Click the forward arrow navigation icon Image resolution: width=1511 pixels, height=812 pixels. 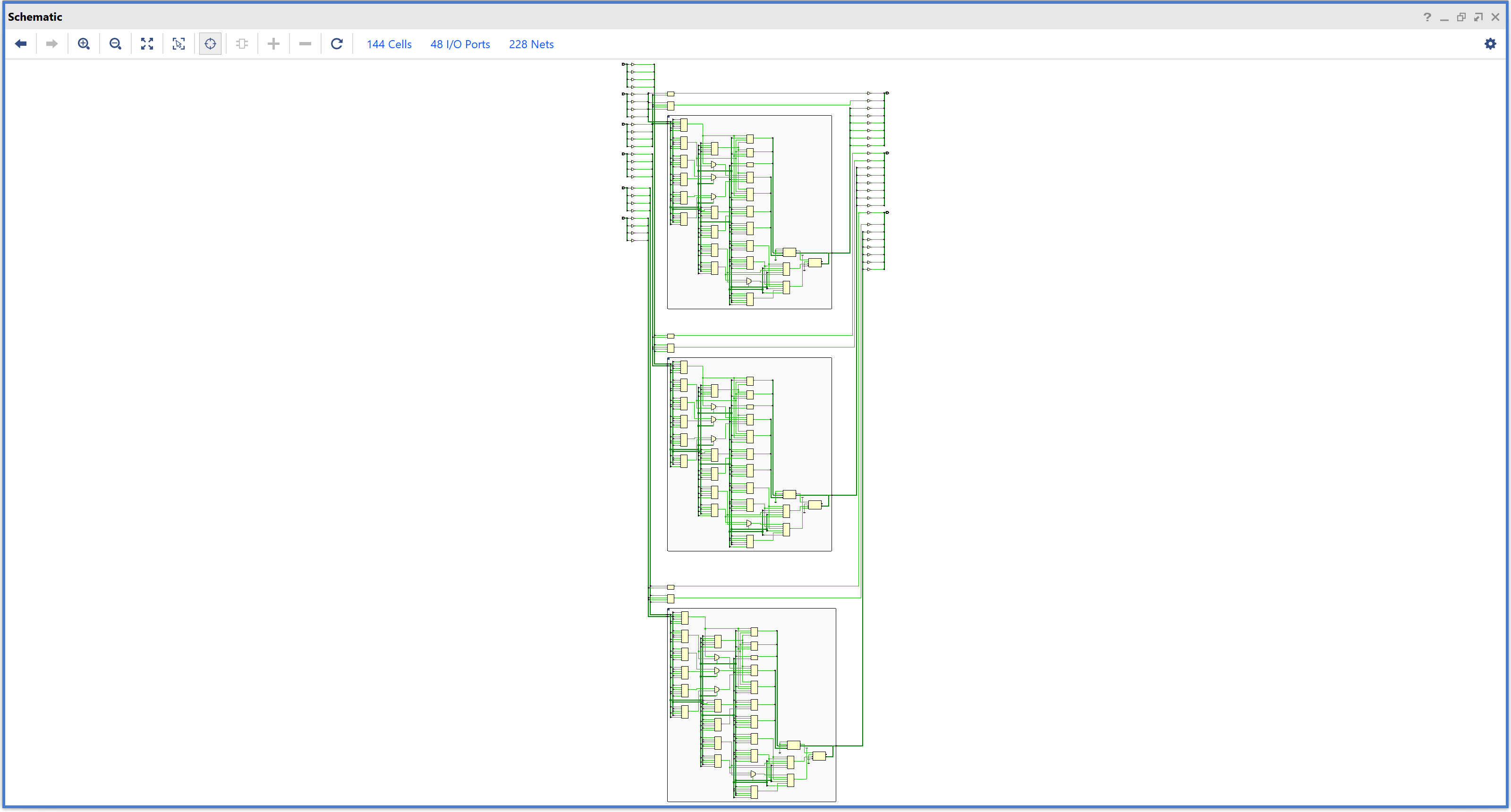[x=51, y=44]
